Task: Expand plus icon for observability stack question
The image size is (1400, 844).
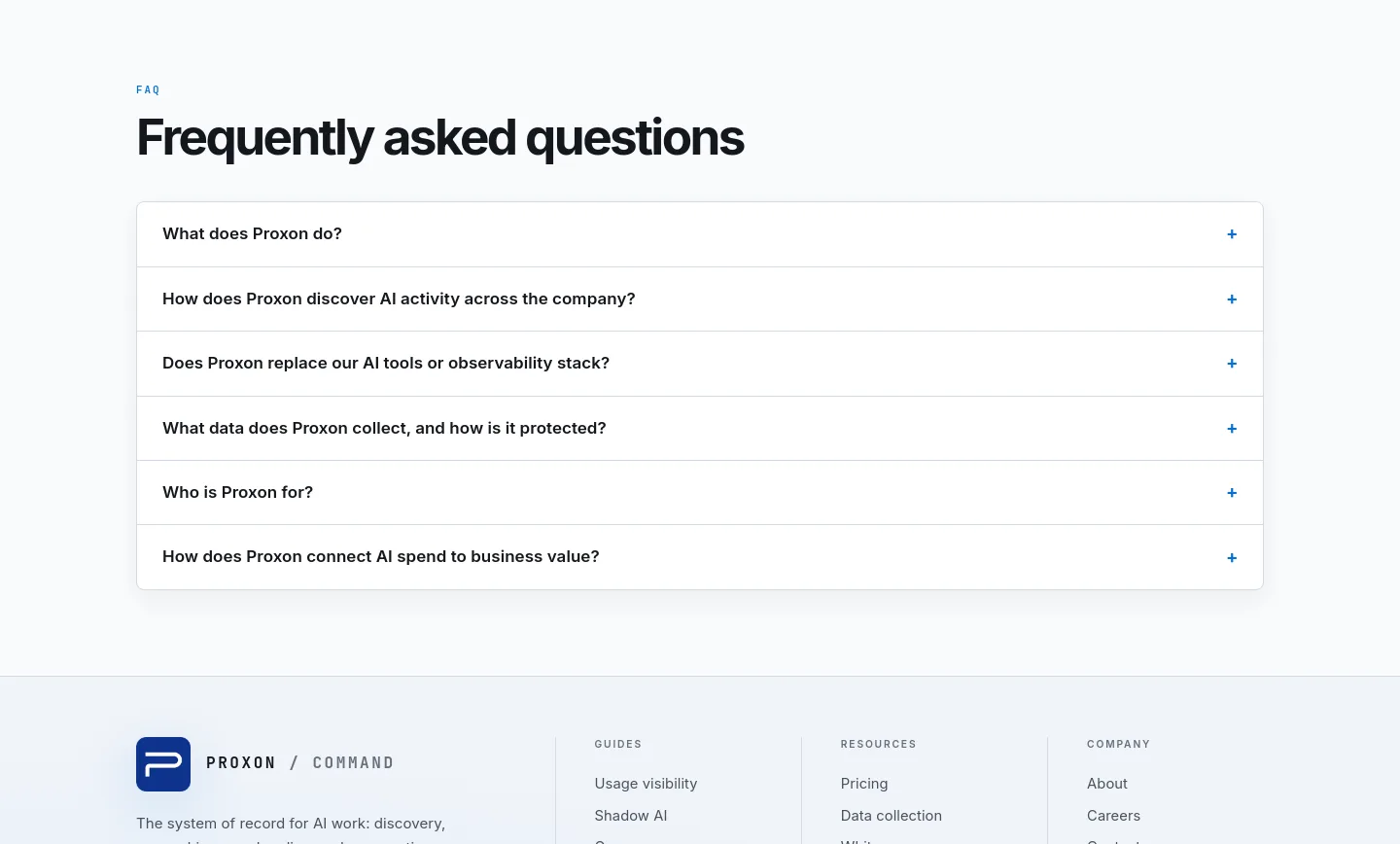Action: point(1232,364)
